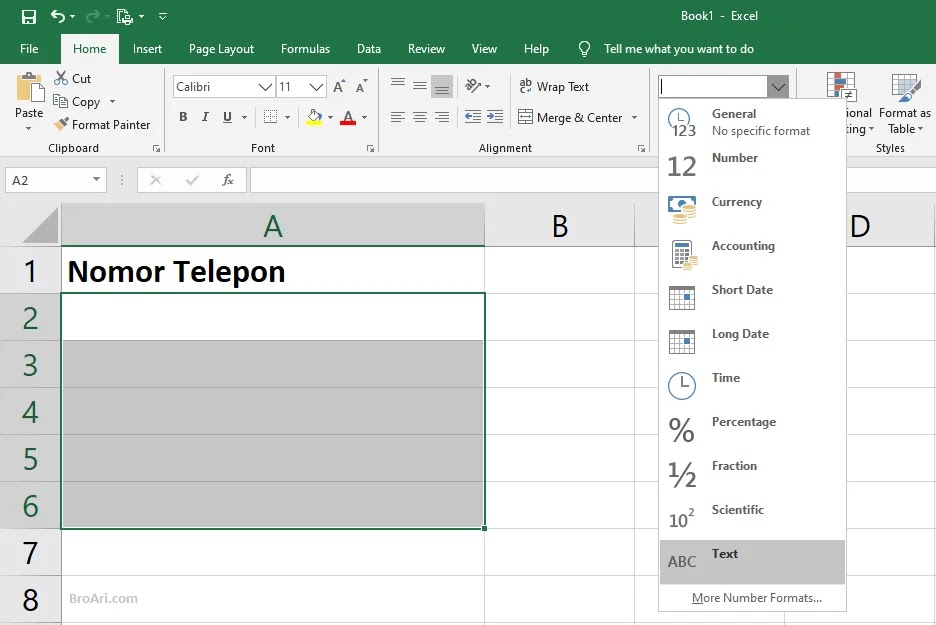Apply the yellow Fill Color swatch
This screenshot has width=936, height=625.
(x=314, y=117)
